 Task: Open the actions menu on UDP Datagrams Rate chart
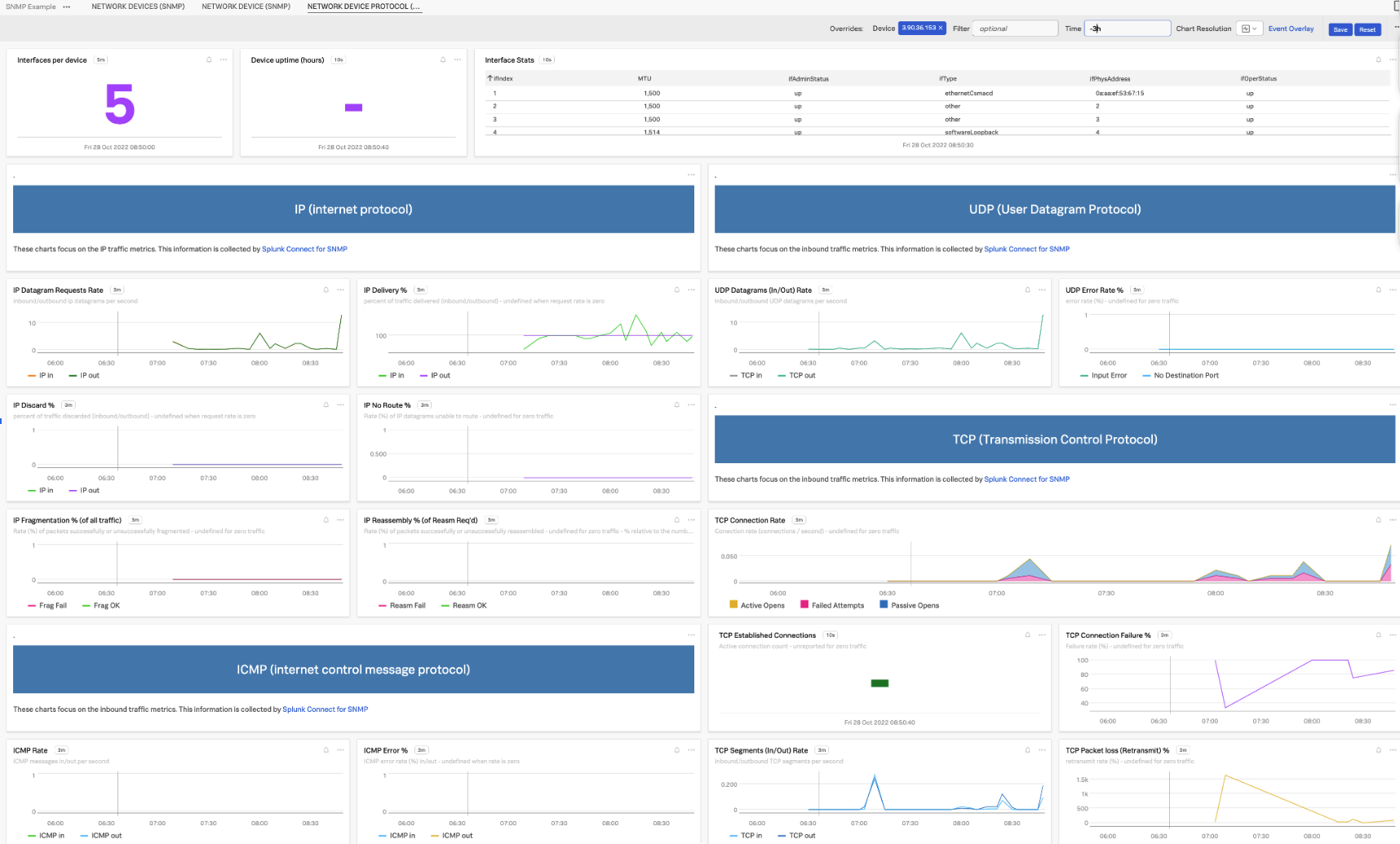(1041, 289)
